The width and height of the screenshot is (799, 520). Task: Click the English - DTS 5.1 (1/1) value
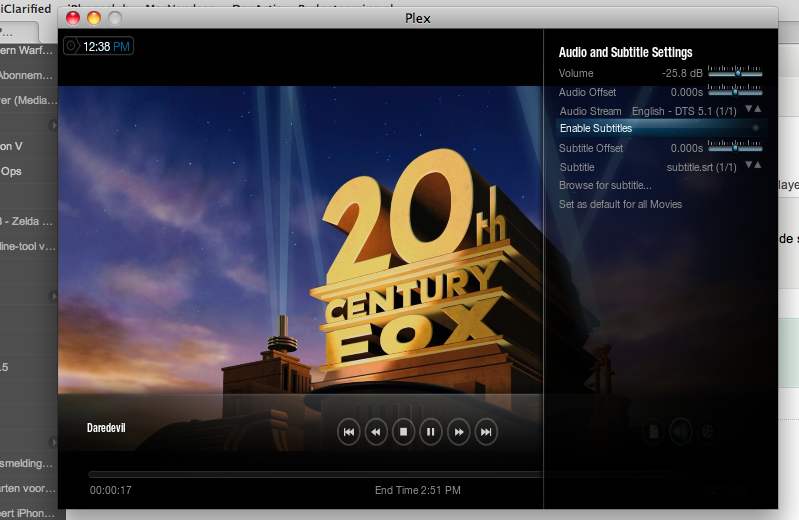684,111
